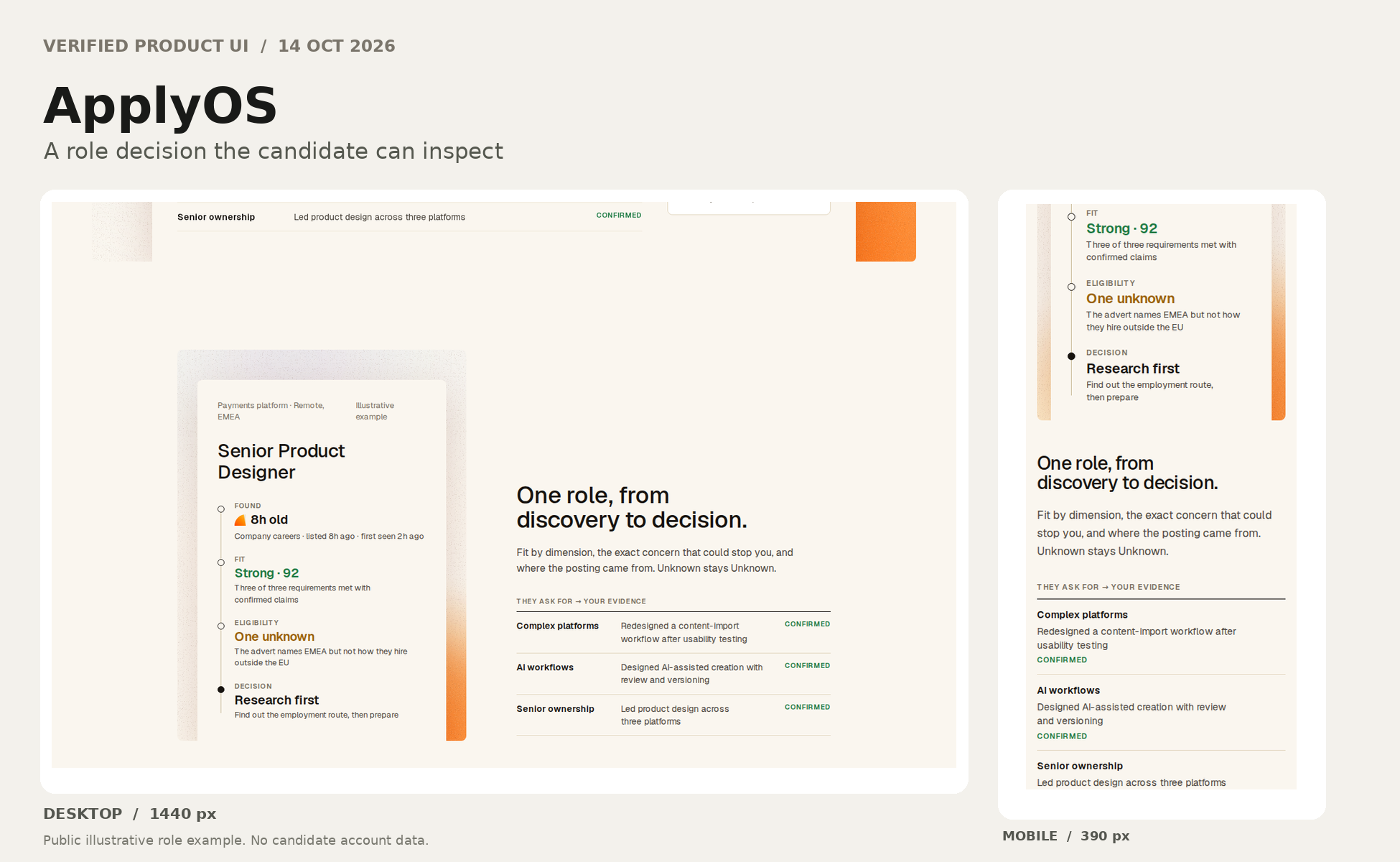The width and height of the screenshot is (1400, 862).
Task: Click "Payments platform · Remote, EMEA" text
Action: 271,411
